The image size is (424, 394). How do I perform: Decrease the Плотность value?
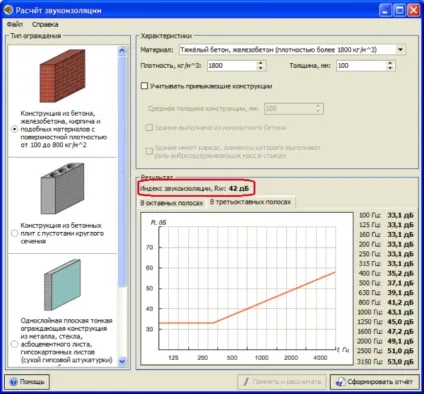point(261,68)
